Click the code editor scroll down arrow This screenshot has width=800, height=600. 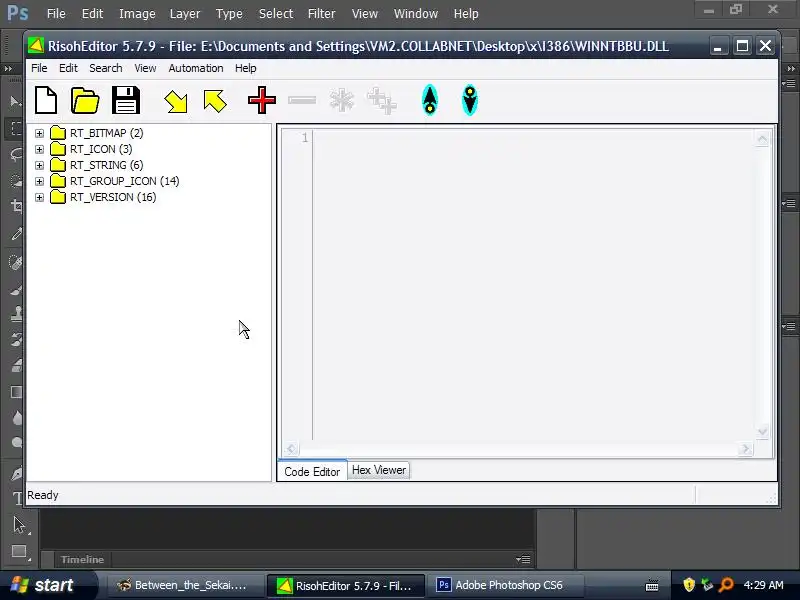coord(762,432)
